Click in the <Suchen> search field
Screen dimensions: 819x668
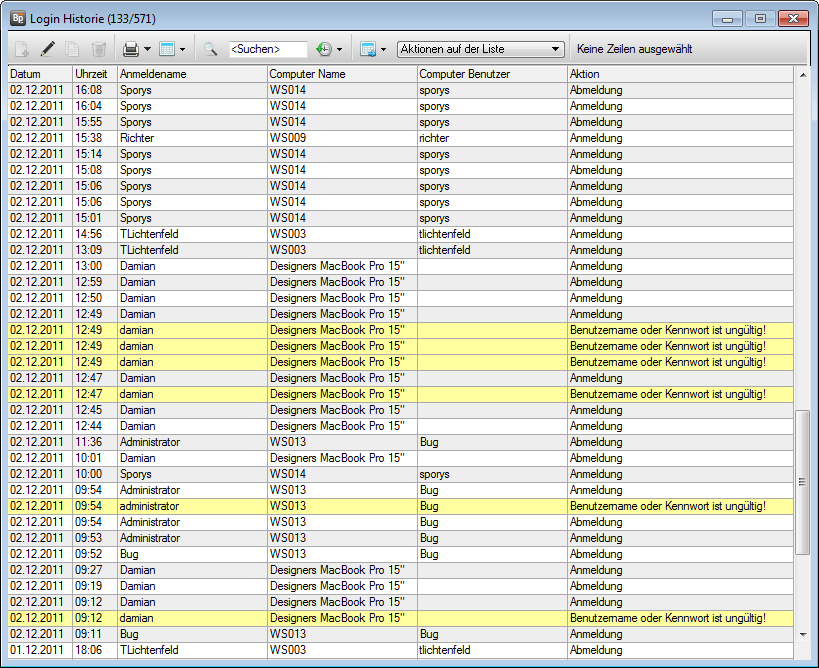tap(267, 49)
